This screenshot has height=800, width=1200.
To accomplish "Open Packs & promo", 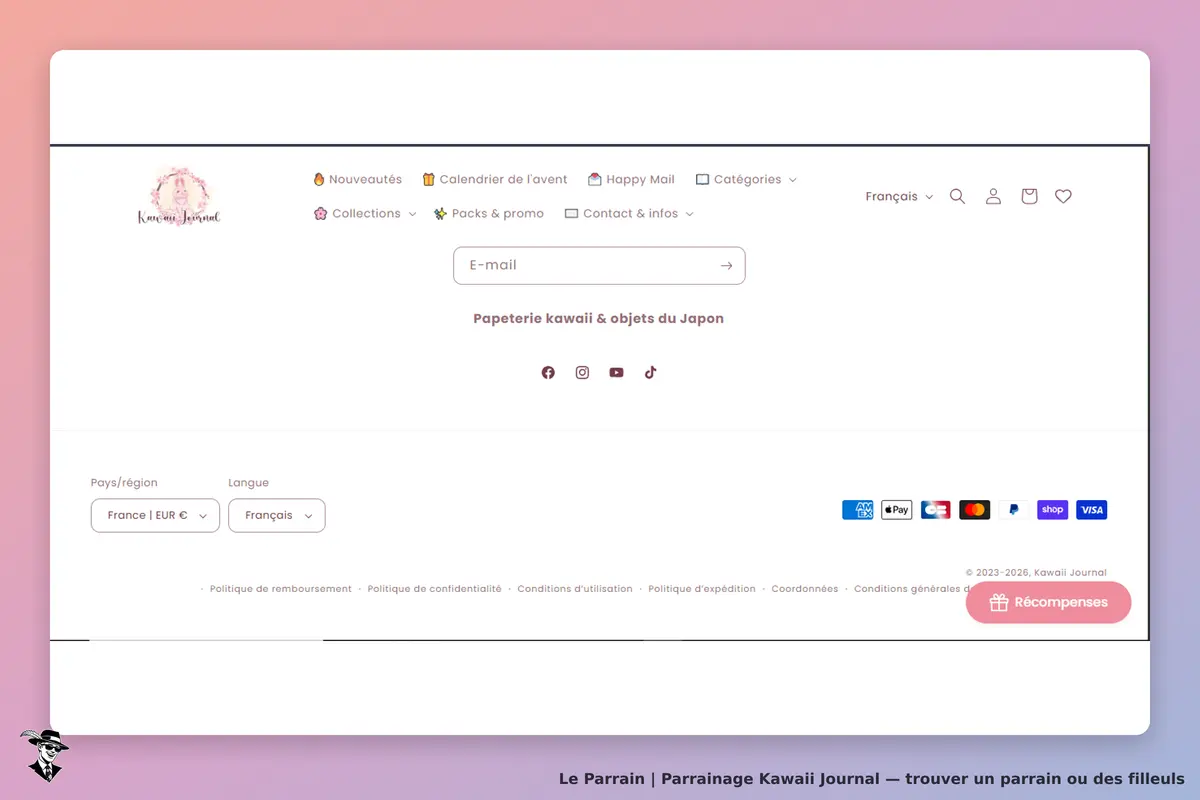I will 489,214.
